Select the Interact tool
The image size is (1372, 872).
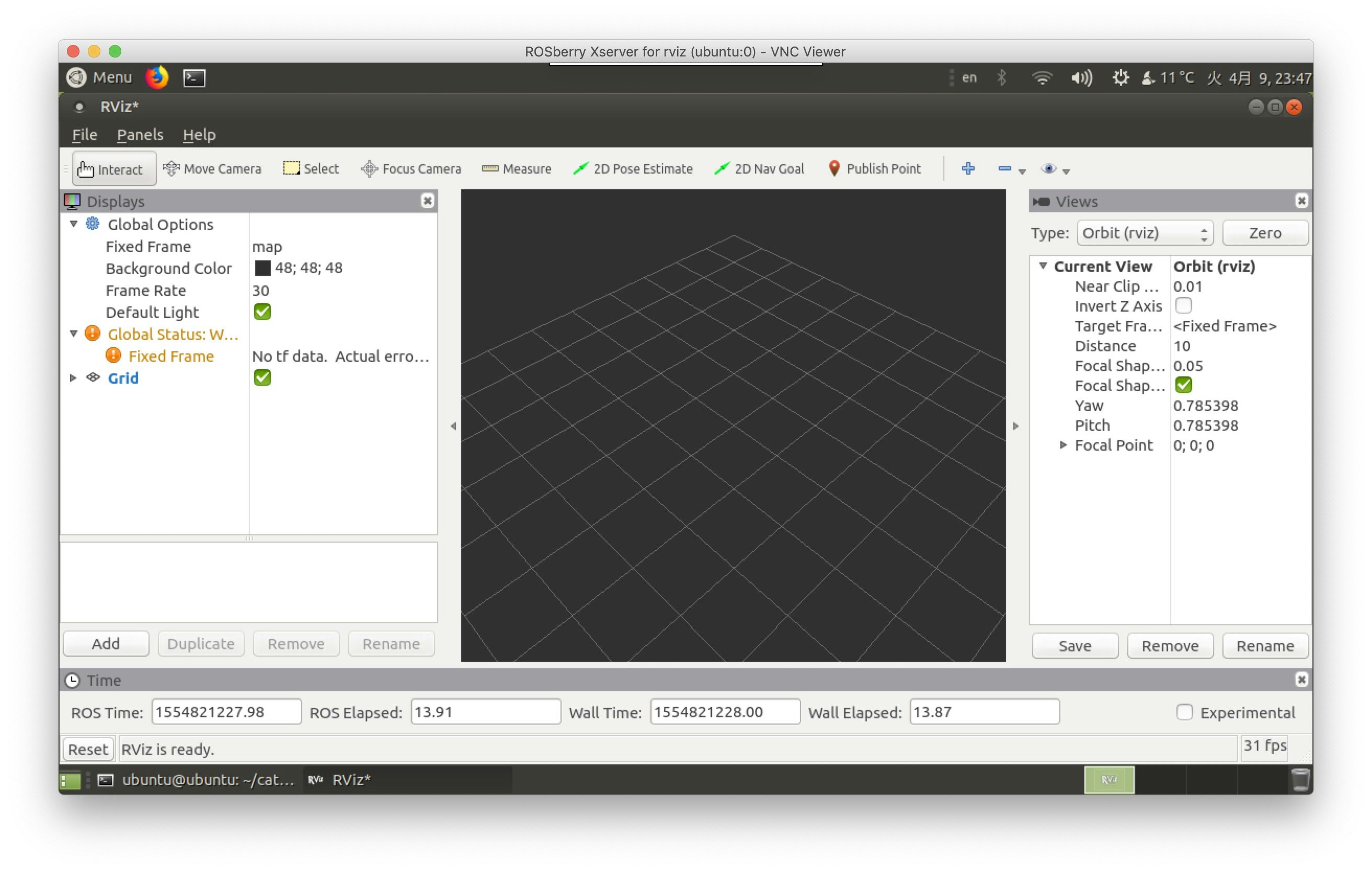[x=113, y=168]
